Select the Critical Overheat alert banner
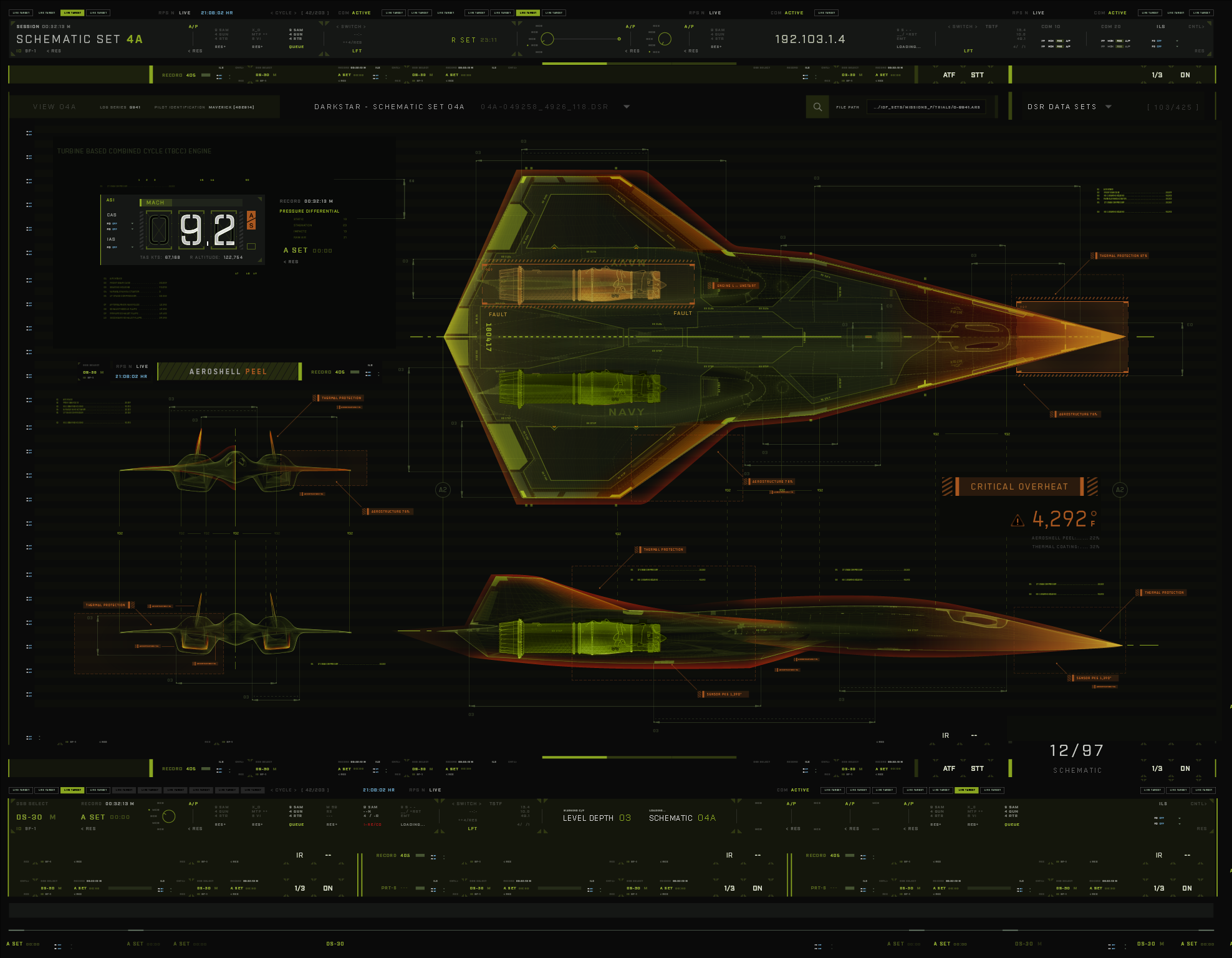The height and width of the screenshot is (958, 1232). coord(1019,486)
